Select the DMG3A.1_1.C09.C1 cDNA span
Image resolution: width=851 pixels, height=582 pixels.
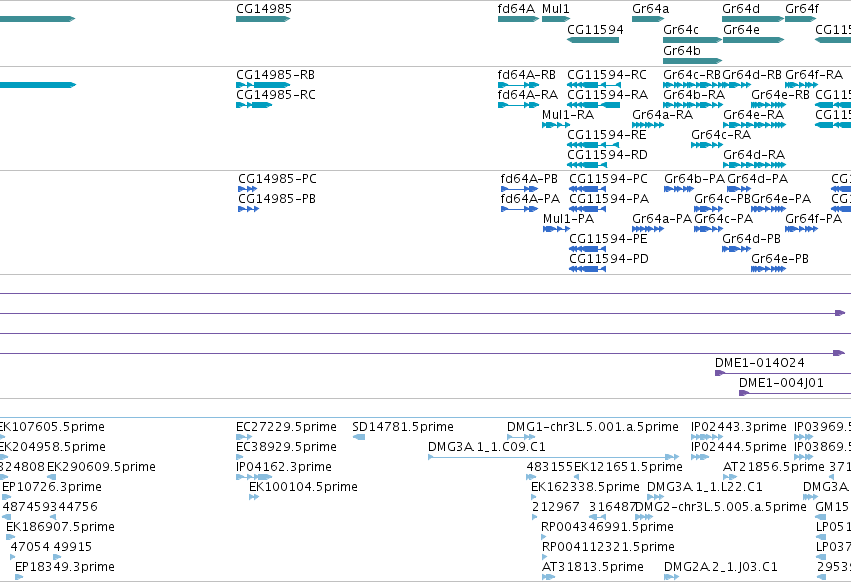click(554, 457)
